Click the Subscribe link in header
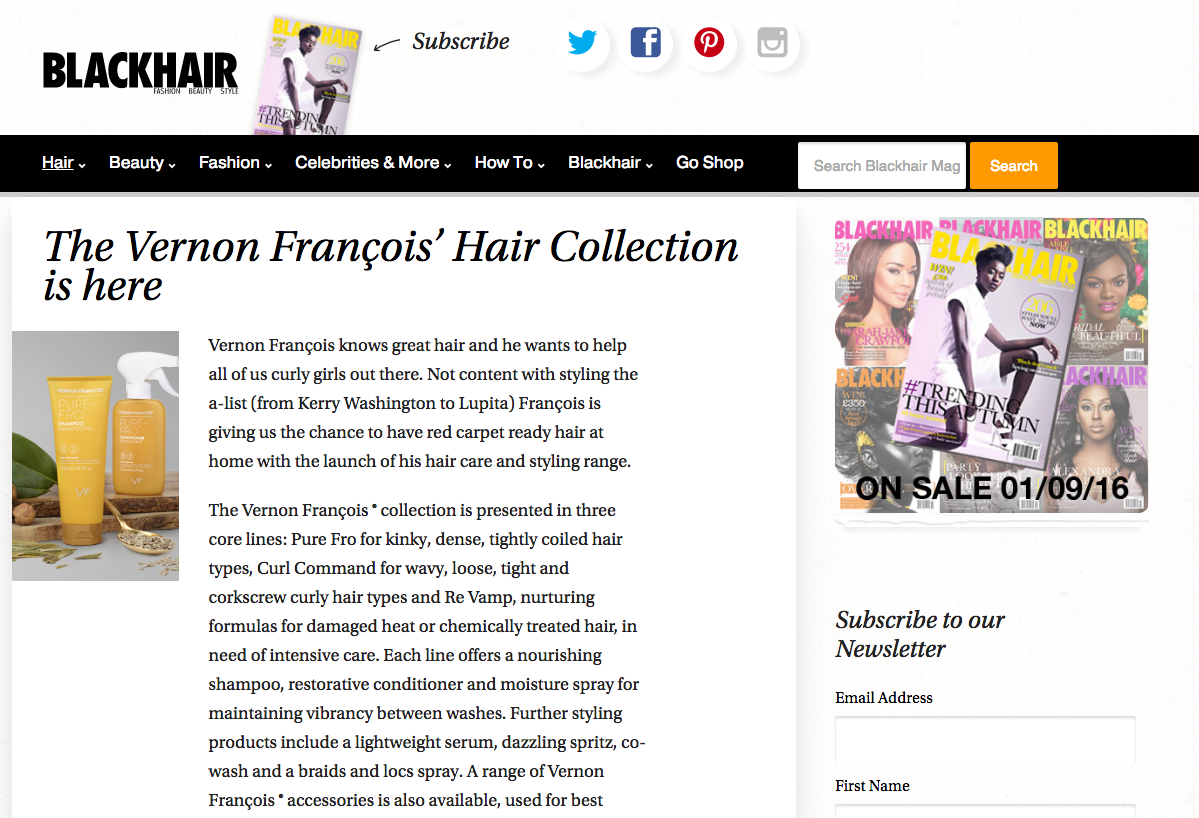 pyautogui.click(x=460, y=41)
